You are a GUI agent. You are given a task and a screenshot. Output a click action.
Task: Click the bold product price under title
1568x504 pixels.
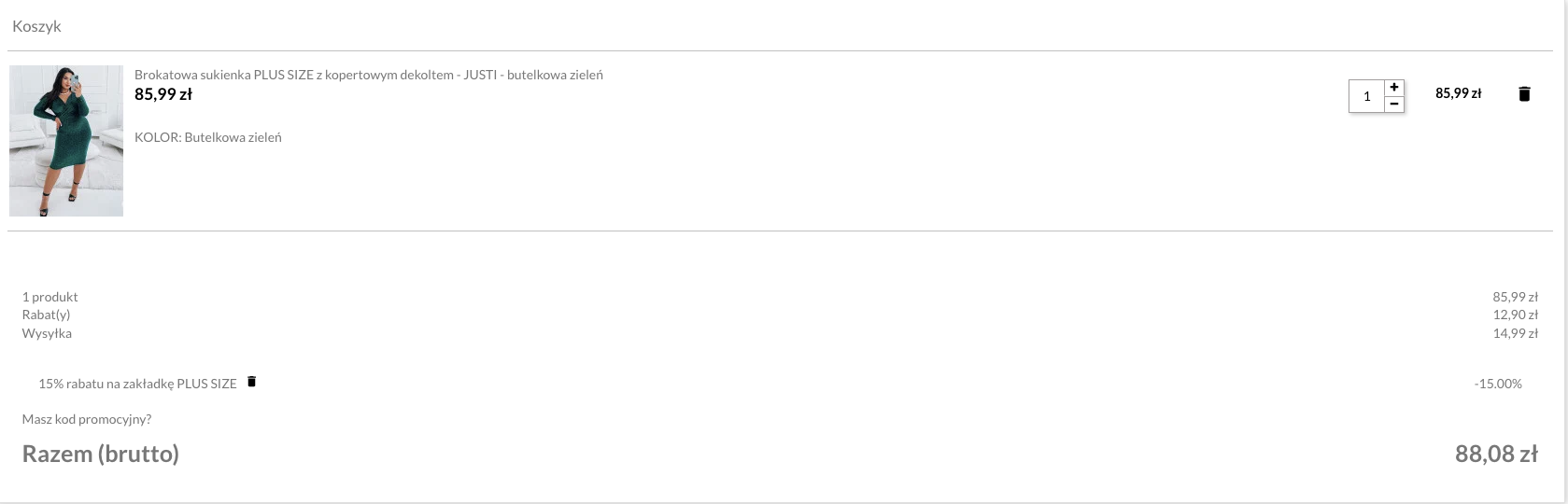163,94
